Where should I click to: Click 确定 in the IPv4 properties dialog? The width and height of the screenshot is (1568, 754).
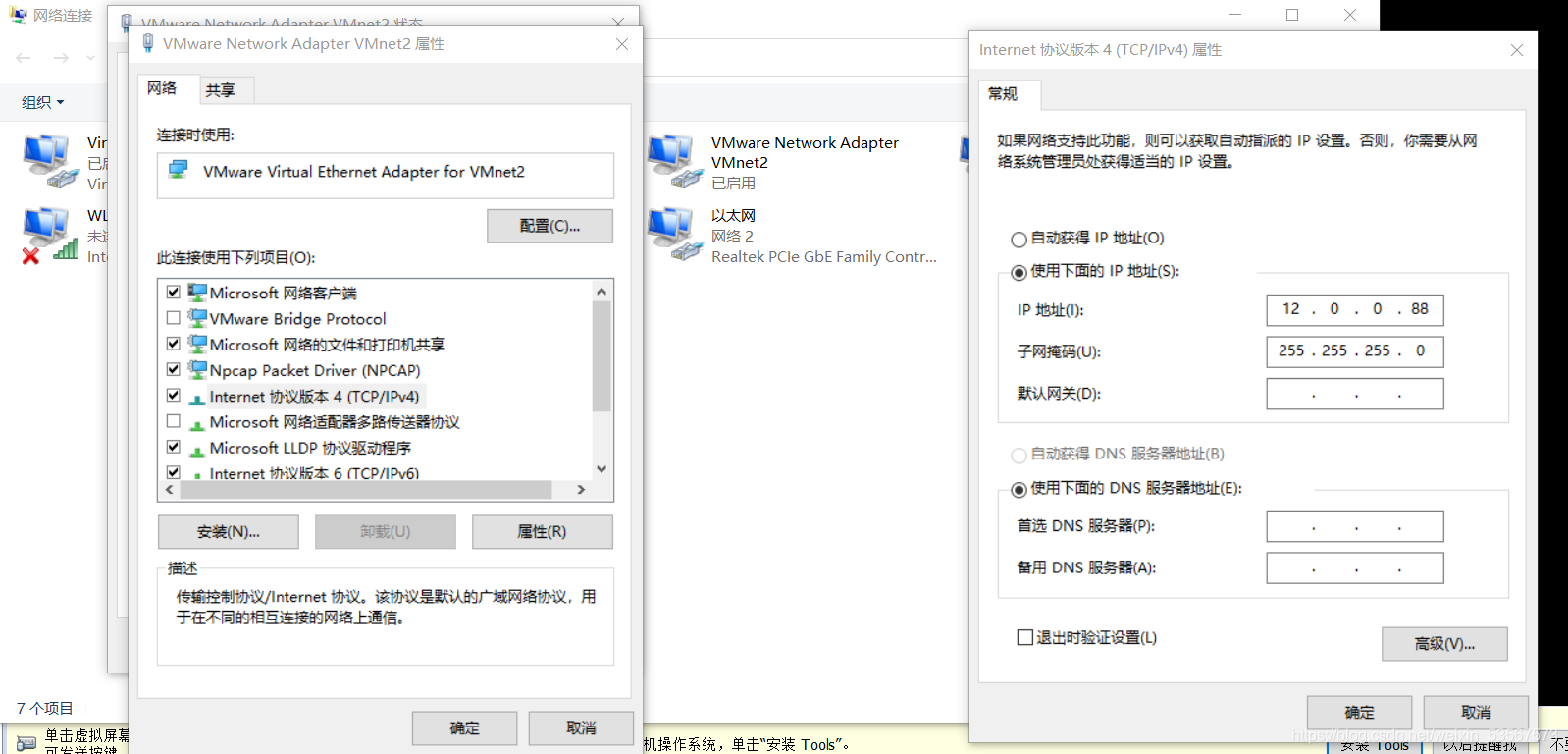point(1359,713)
